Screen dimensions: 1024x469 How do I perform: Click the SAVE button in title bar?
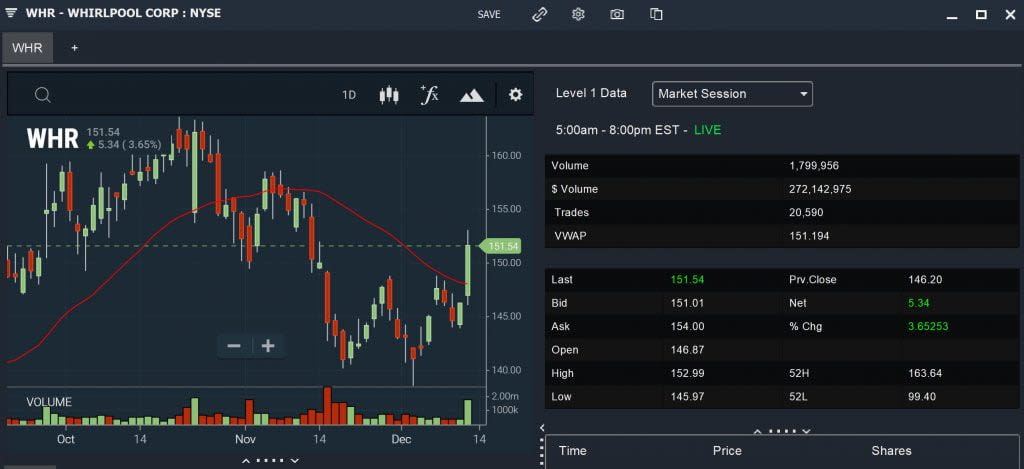pos(488,14)
